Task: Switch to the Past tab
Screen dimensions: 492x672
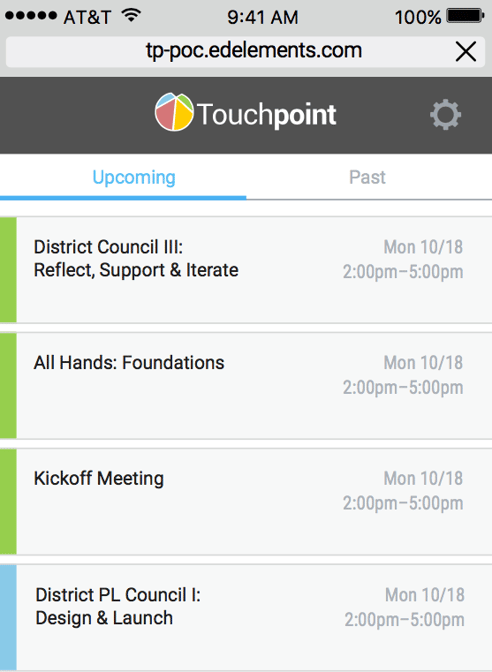Action: coord(368,177)
